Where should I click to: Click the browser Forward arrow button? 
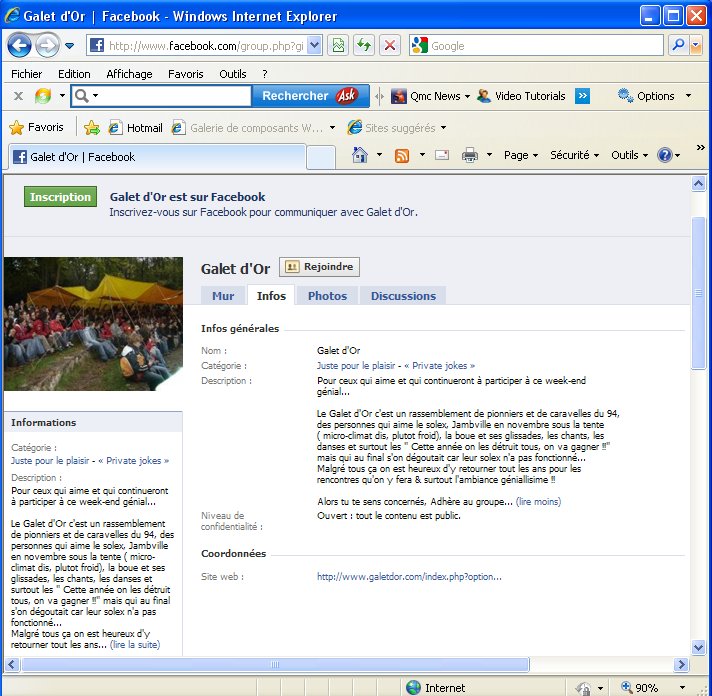click(48, 45)
